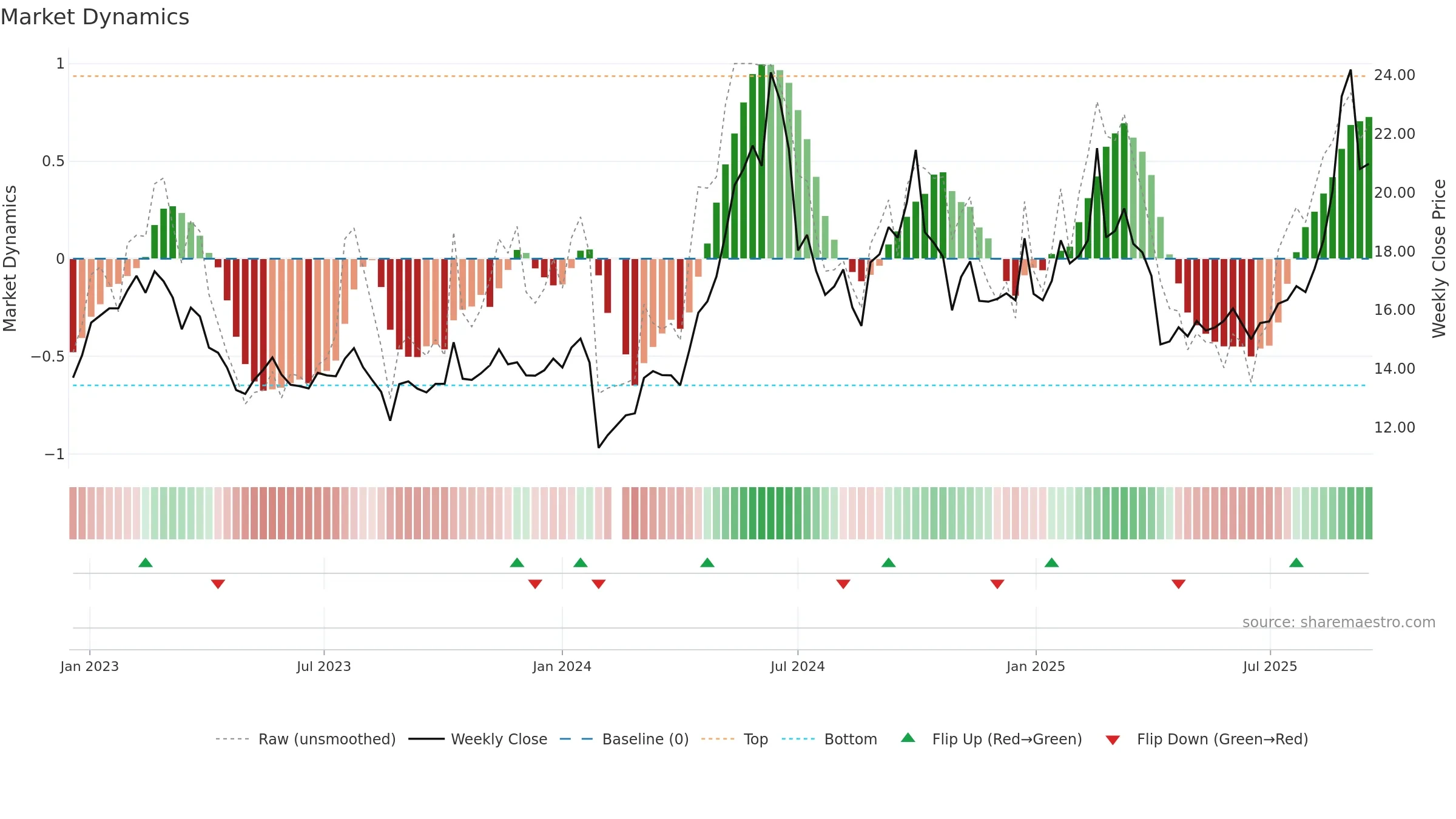Click the last red flip-down marker in 2025
The image size is (1456, 819).
tap(1179, 584)
